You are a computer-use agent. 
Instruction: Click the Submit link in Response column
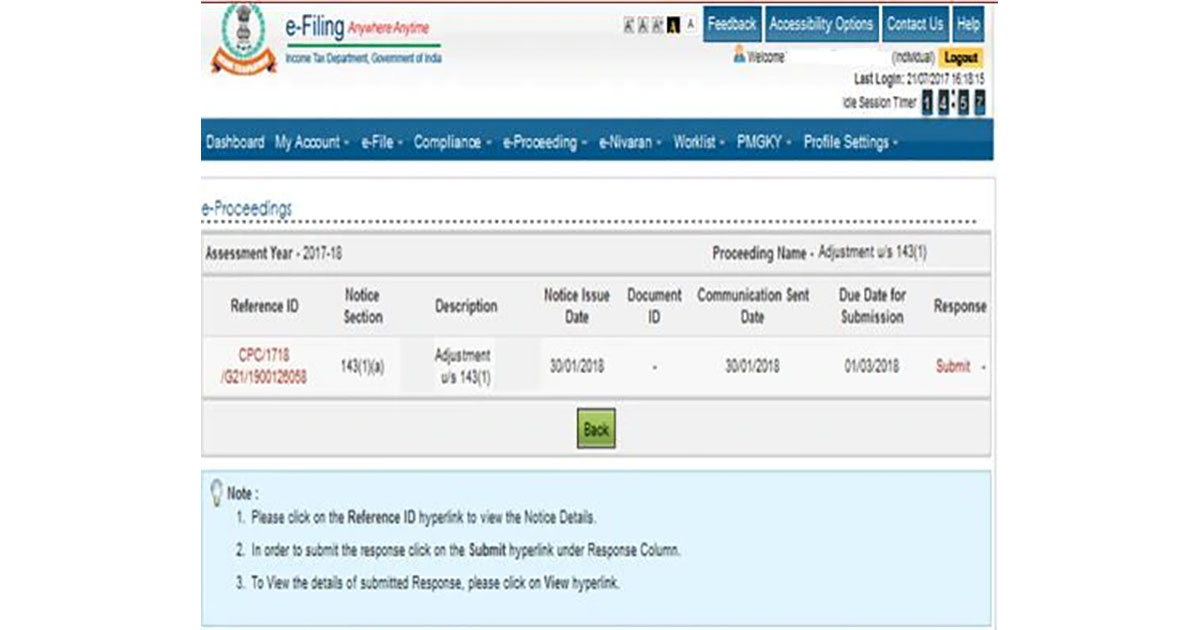[952, 366]
